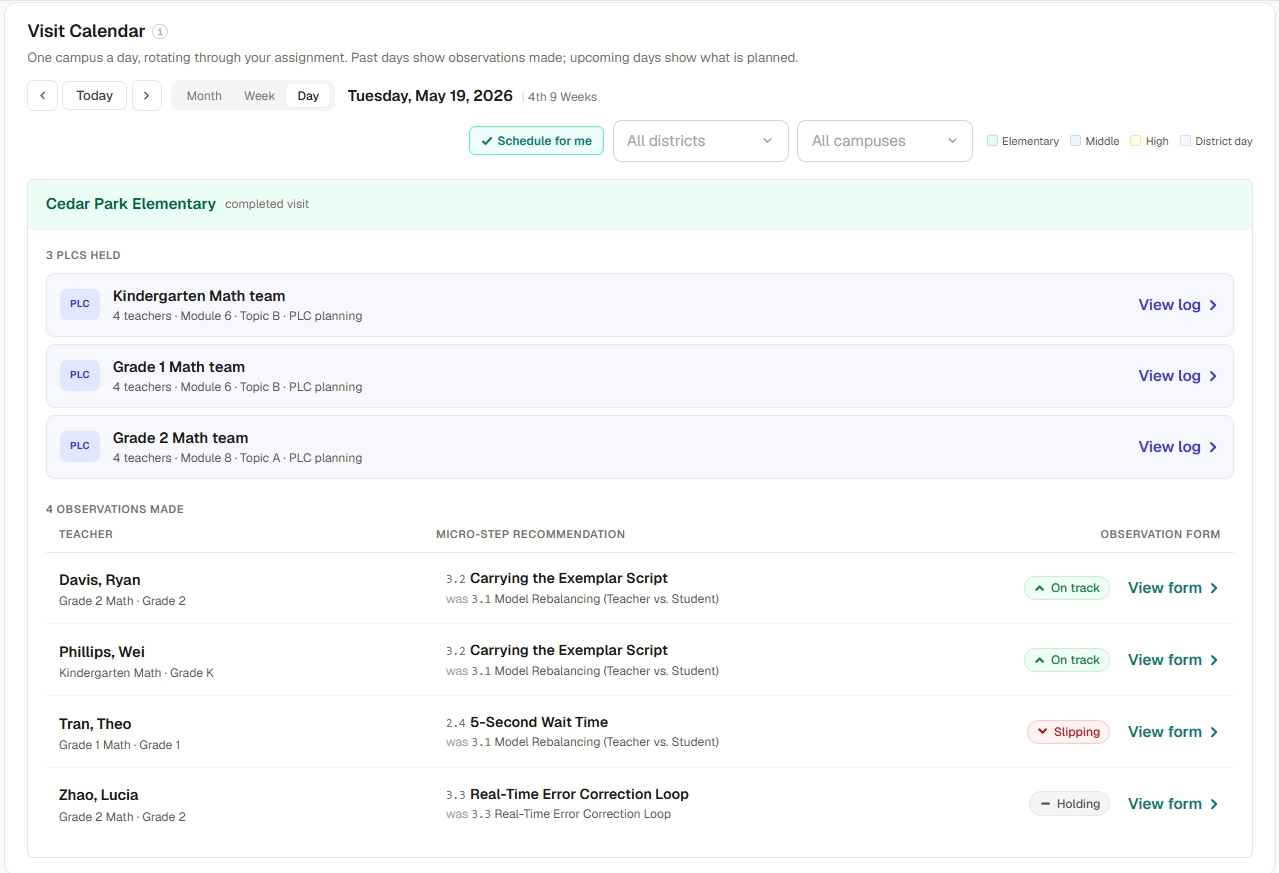This screenshot has height=873, width=1279.
Task: View form for Zhao, Lucia
Action: coord(1173,804)
